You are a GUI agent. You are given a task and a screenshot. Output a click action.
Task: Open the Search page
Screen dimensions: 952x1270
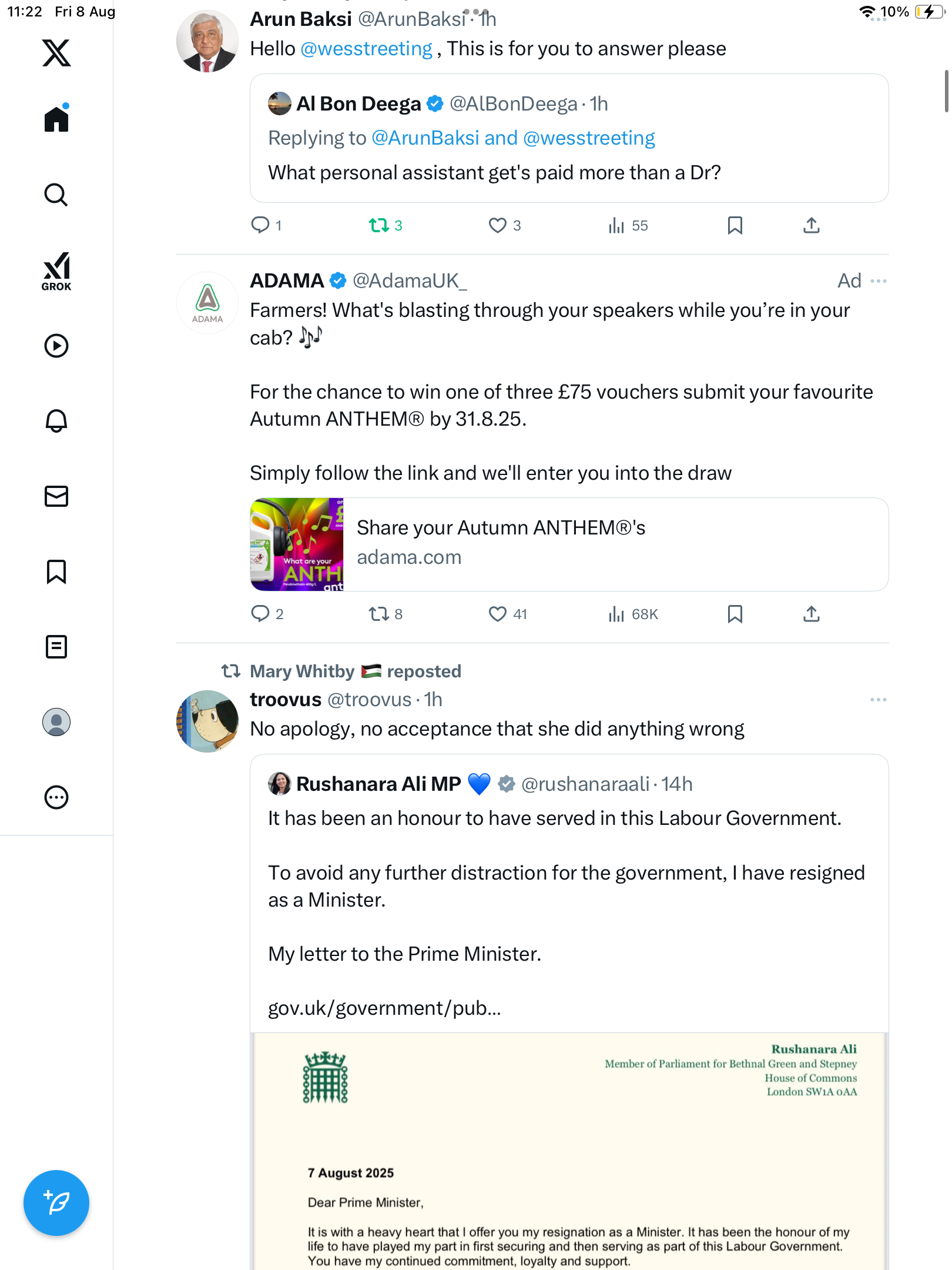[56, 195]
